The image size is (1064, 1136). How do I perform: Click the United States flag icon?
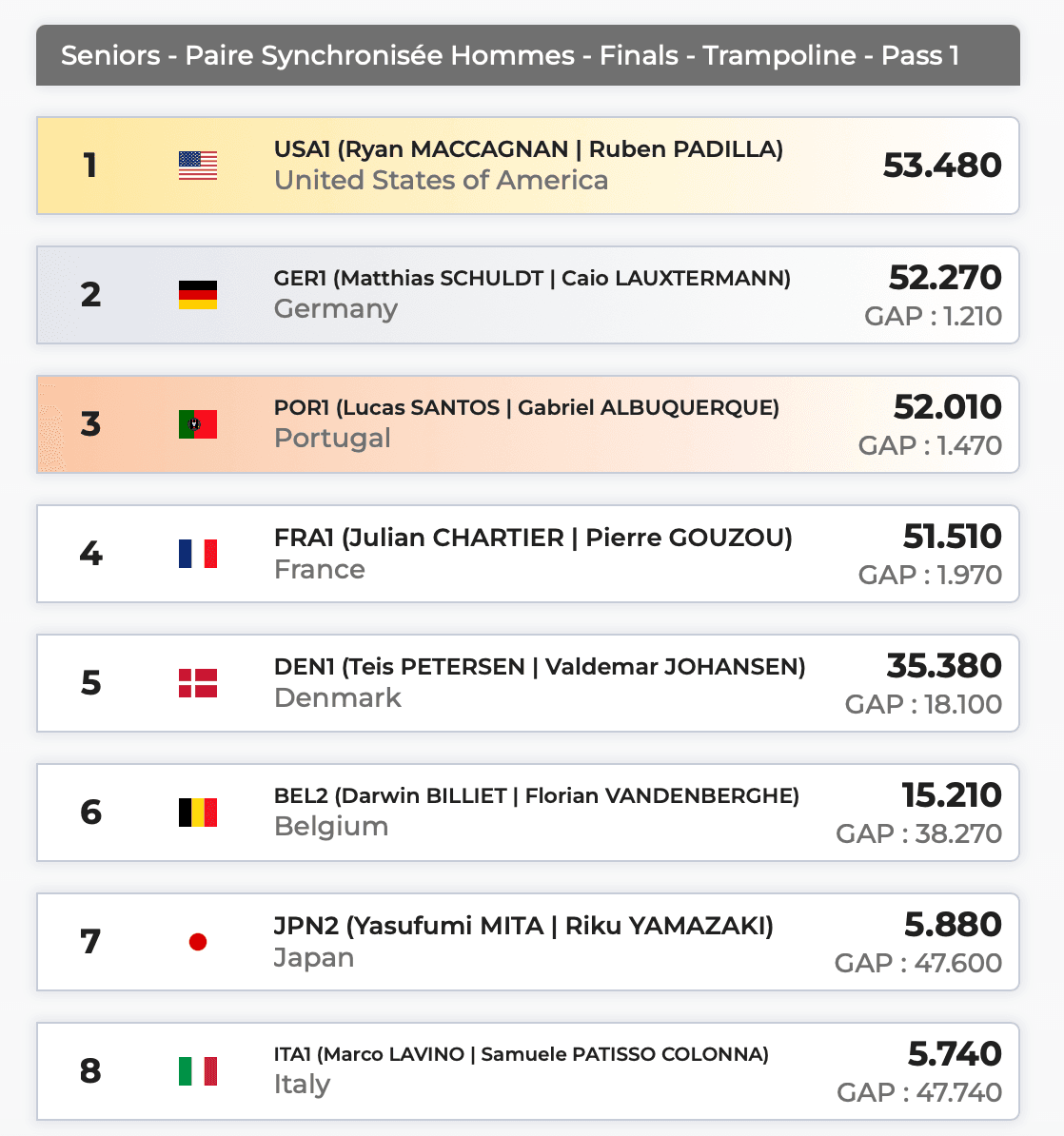coord(198,166)
